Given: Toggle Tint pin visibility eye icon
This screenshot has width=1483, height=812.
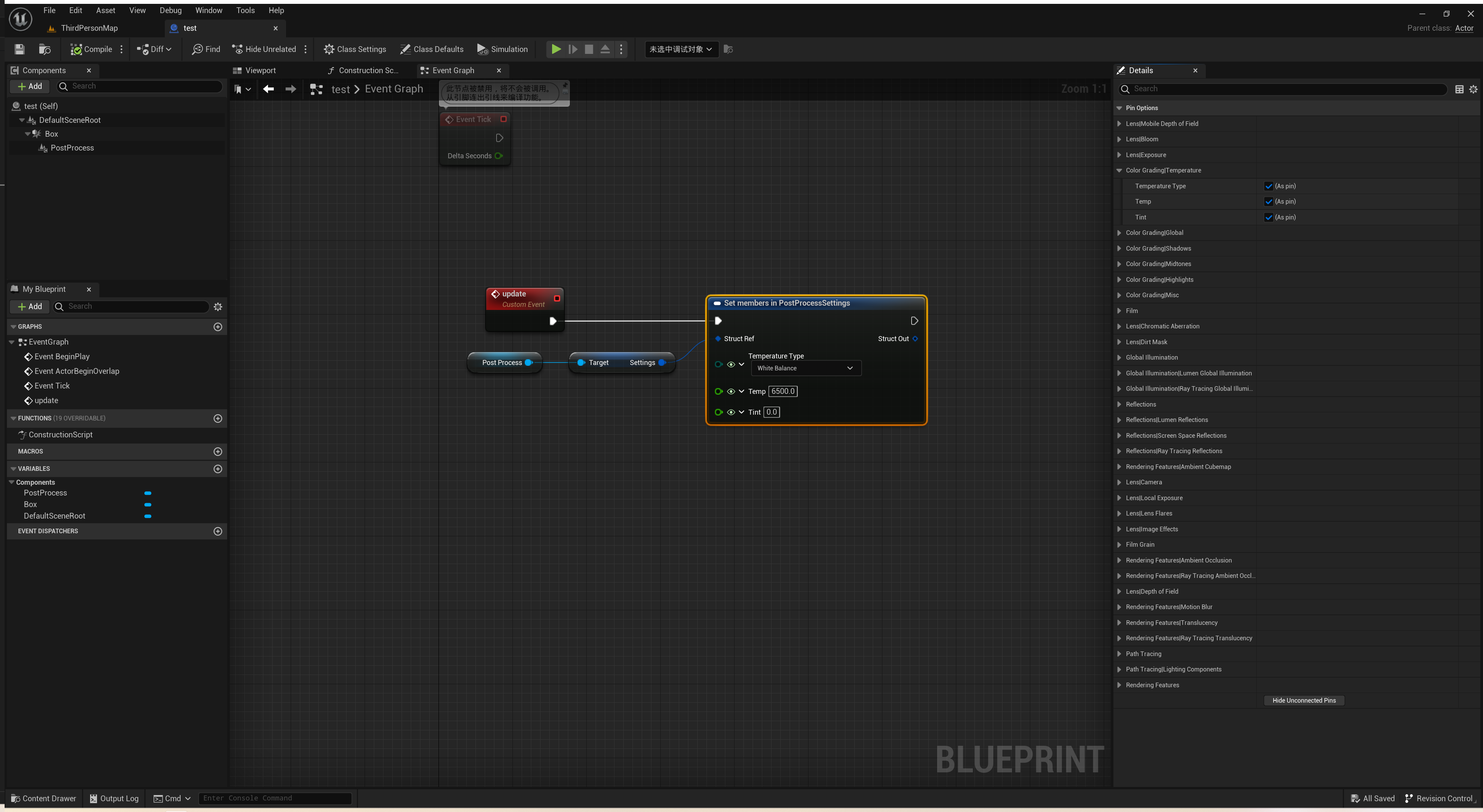Looking at the screenshot, I should point(731,412).
